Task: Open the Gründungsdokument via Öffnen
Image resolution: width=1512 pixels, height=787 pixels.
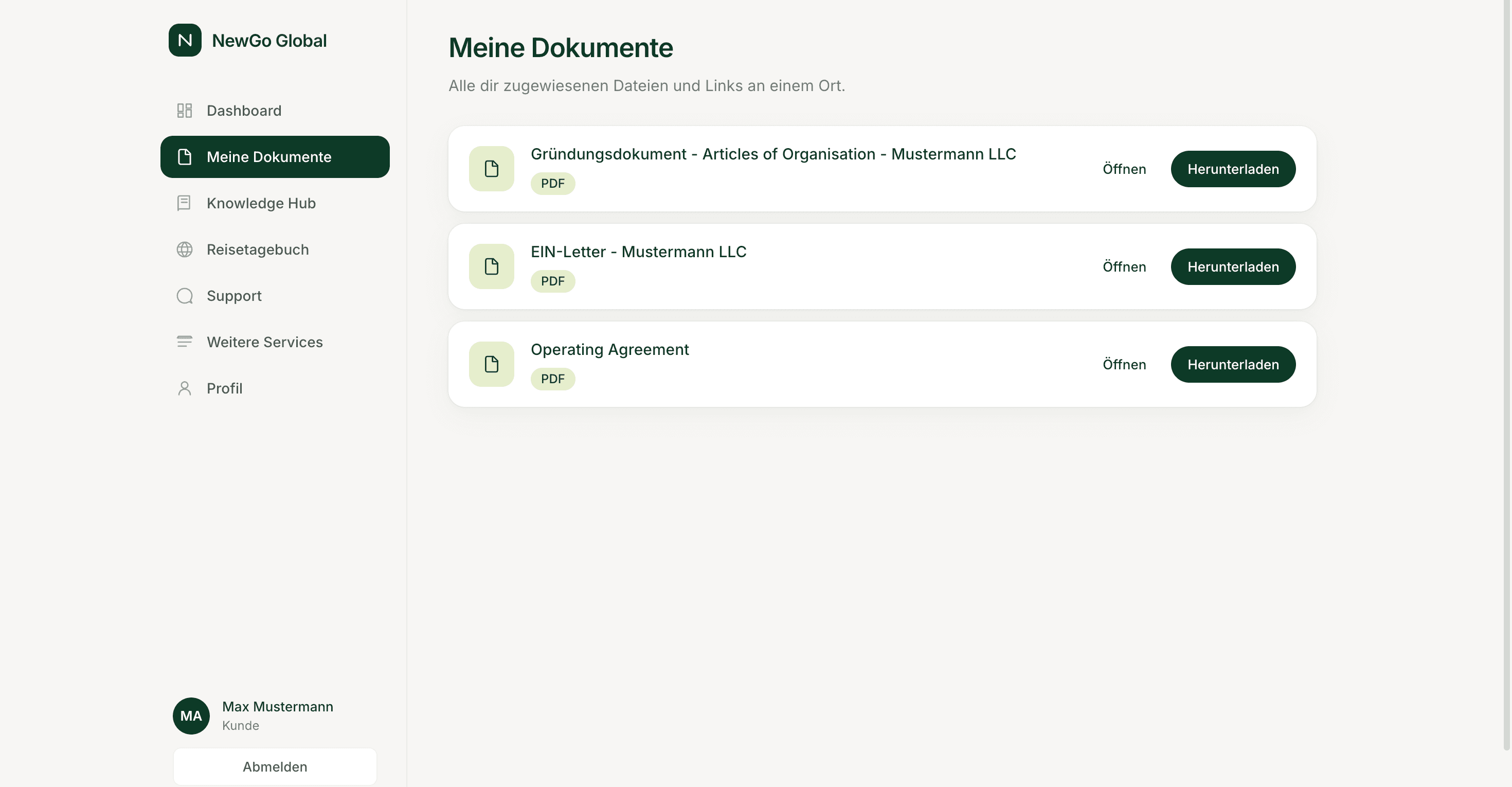Action: [x=1124, y=169]
